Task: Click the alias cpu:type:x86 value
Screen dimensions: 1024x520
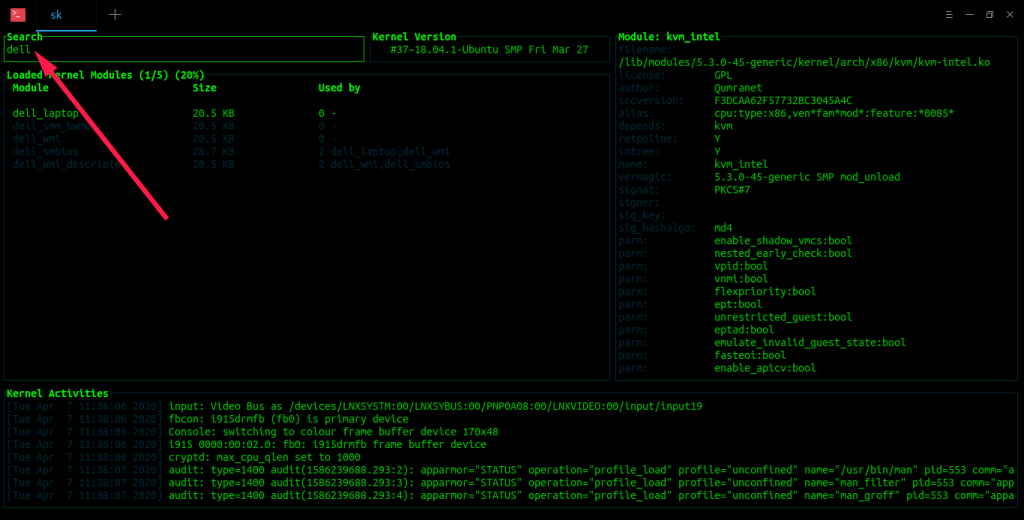Action: coord(834,114)
